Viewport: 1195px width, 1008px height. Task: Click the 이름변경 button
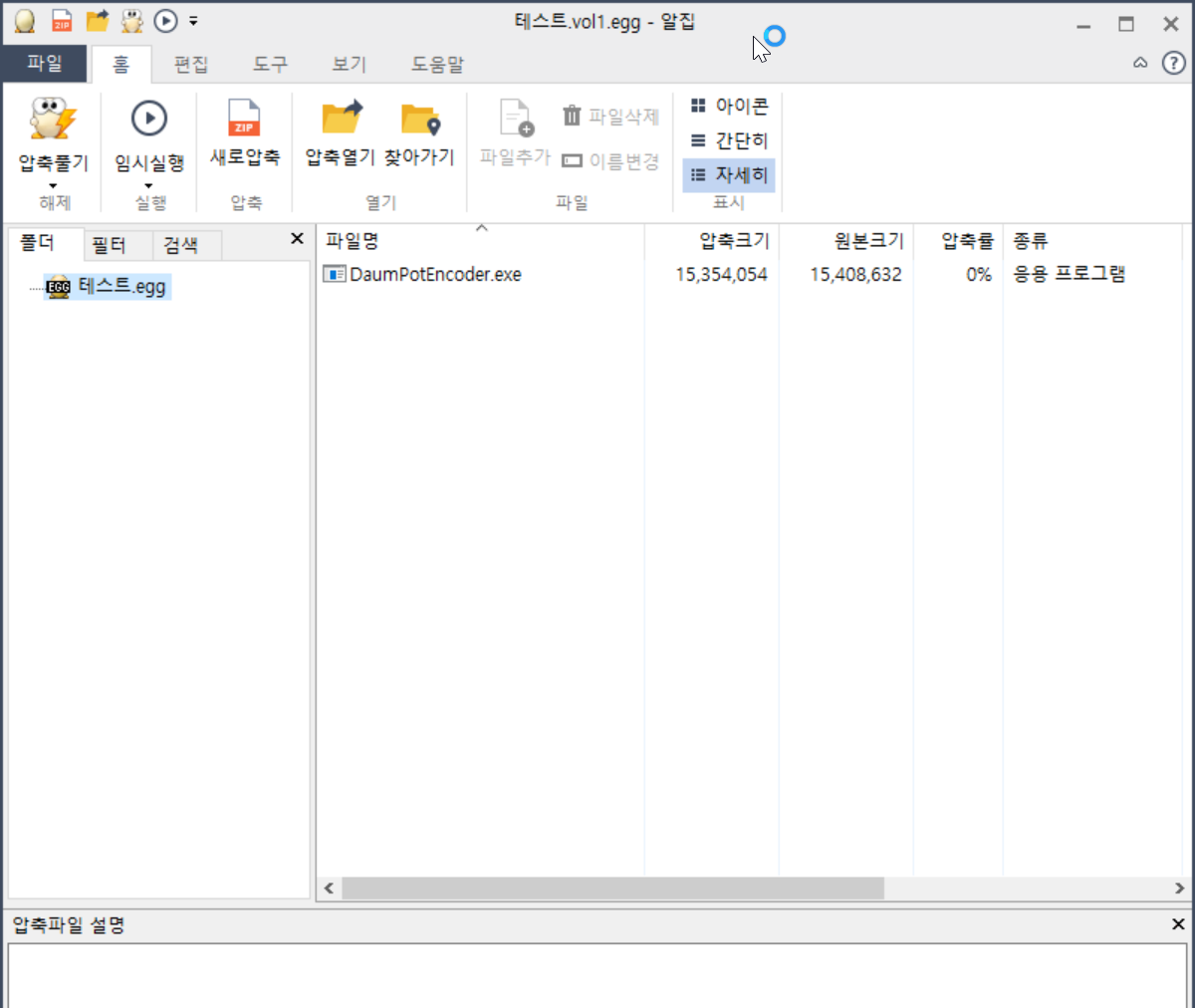coord(610,160)
